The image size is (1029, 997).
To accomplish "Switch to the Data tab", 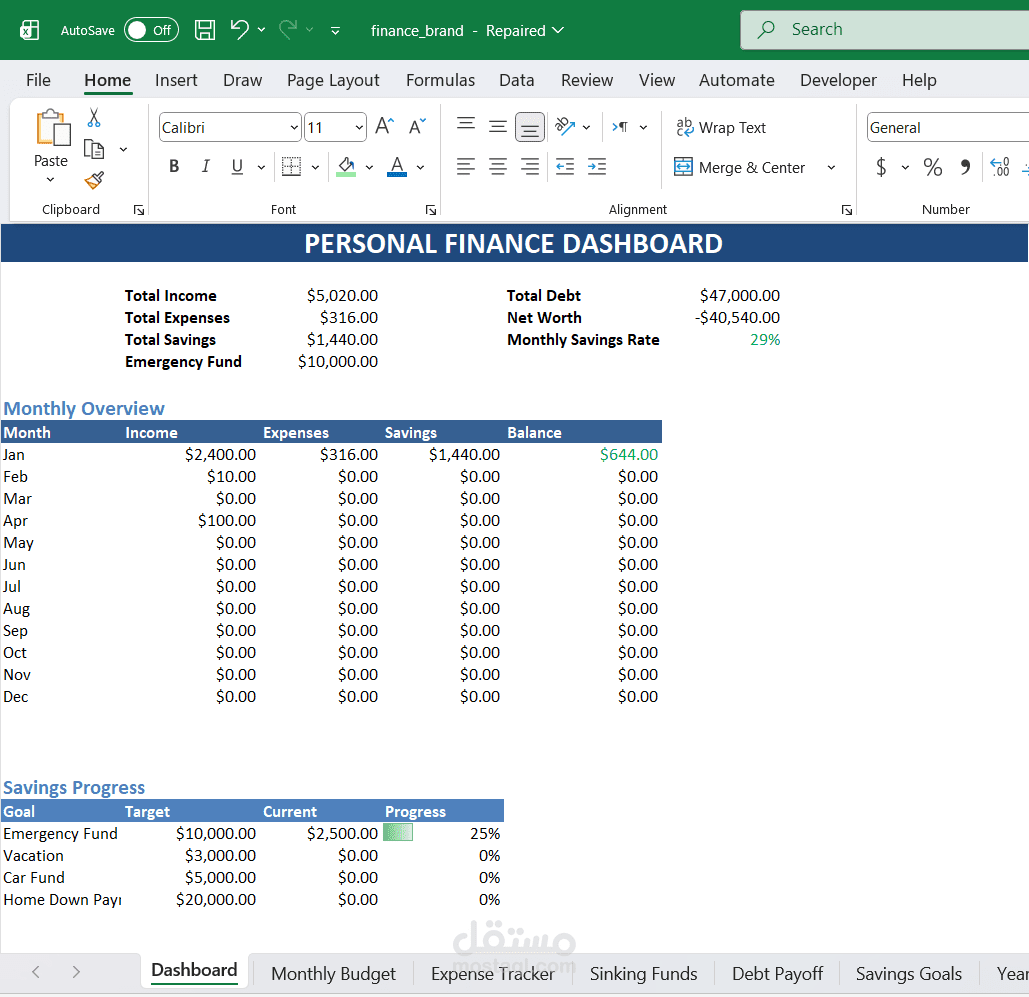I will (516, 80).
